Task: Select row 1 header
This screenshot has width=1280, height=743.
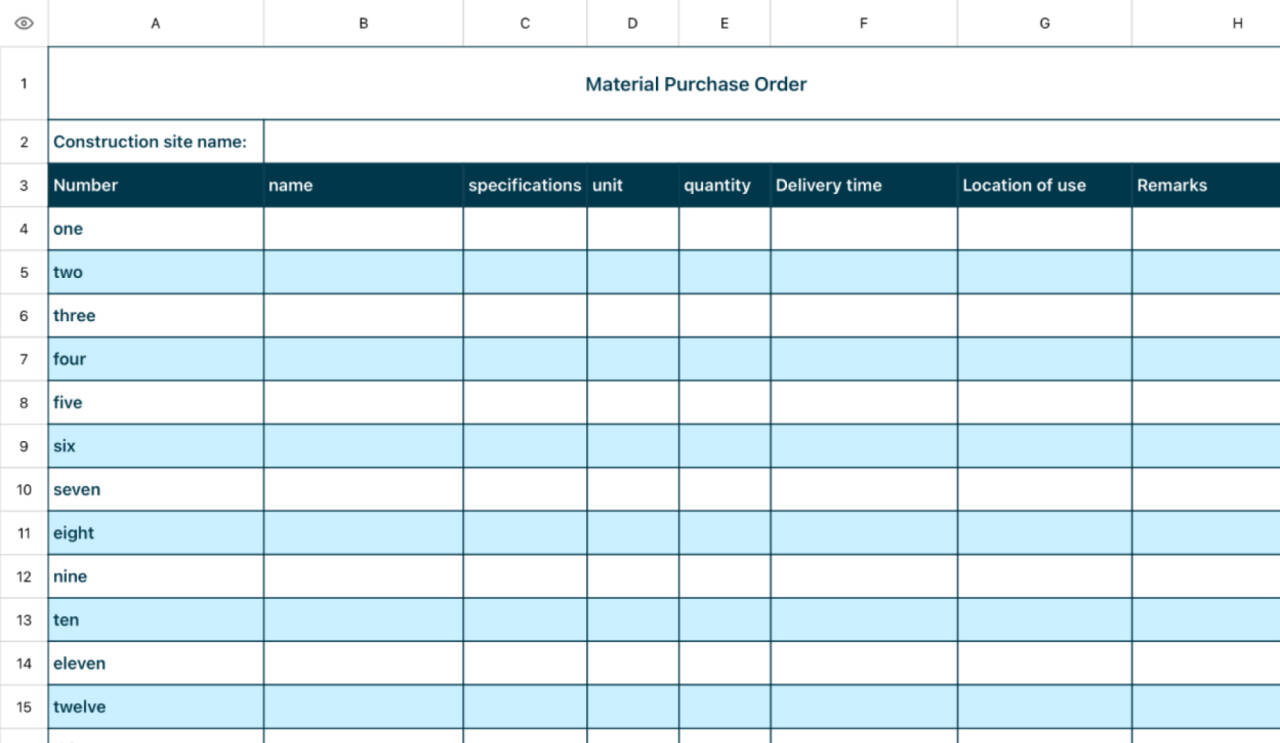Action: (x=24, y=83)
